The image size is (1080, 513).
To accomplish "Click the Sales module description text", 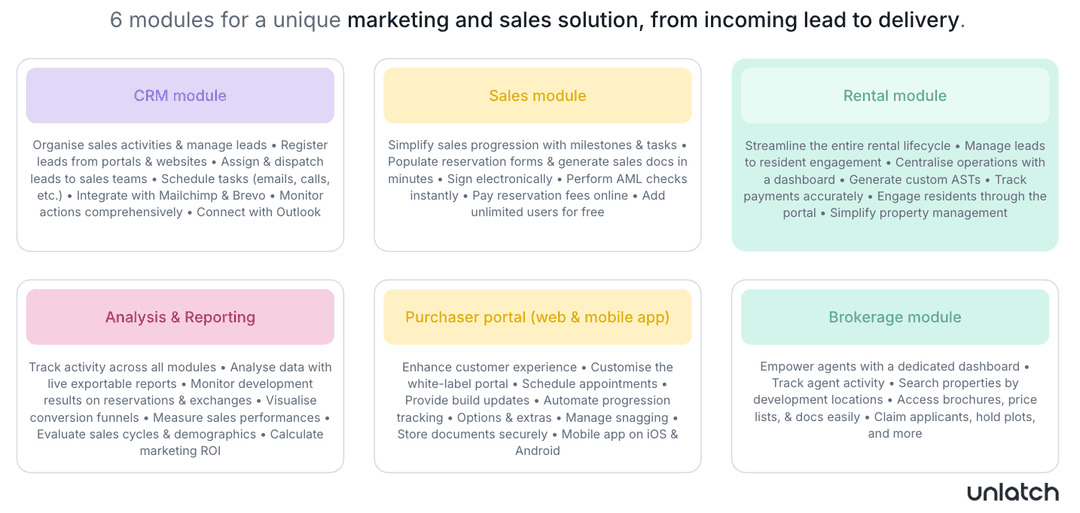I will pos(537,178).
